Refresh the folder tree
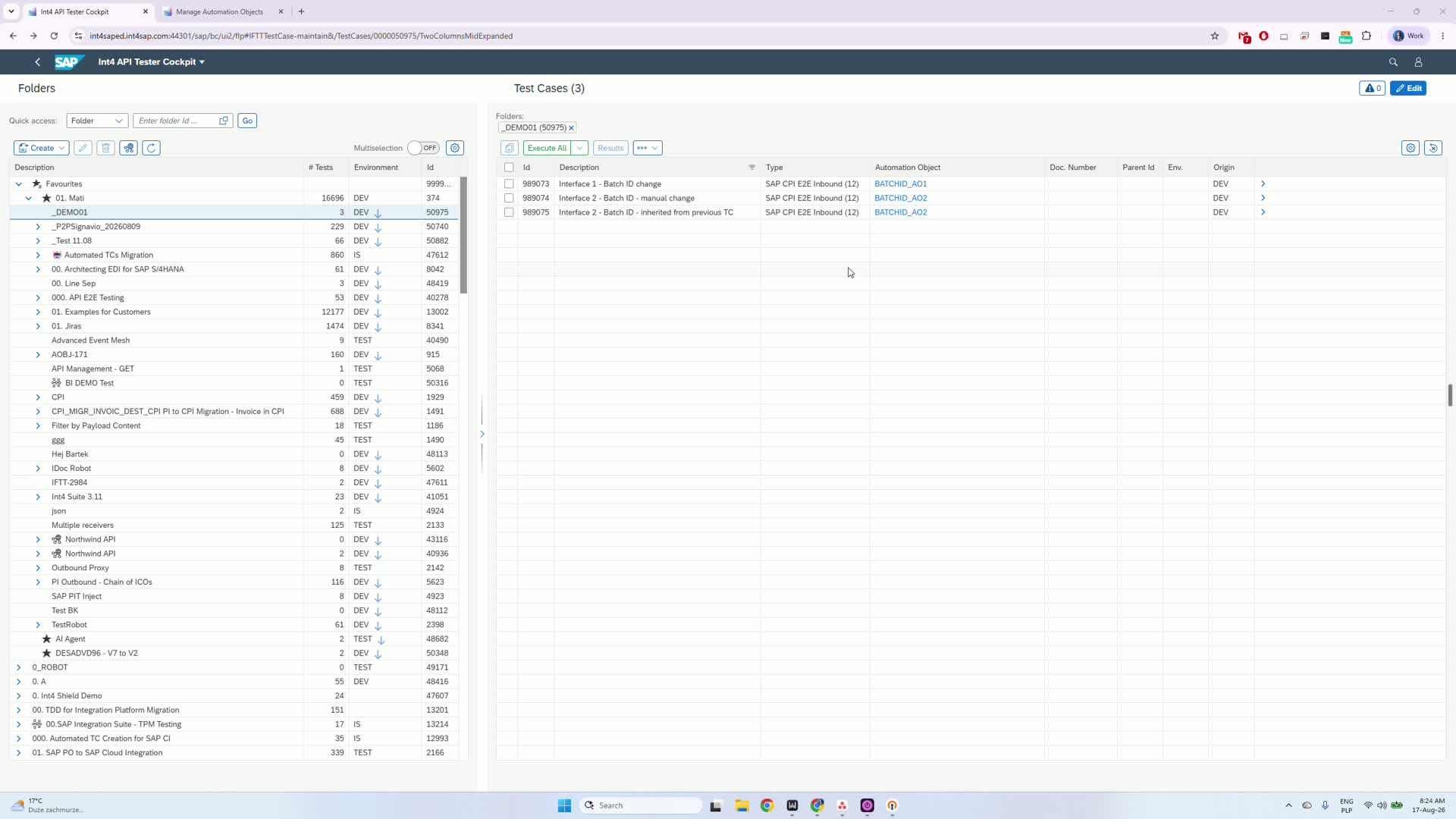 pos(152,148)
